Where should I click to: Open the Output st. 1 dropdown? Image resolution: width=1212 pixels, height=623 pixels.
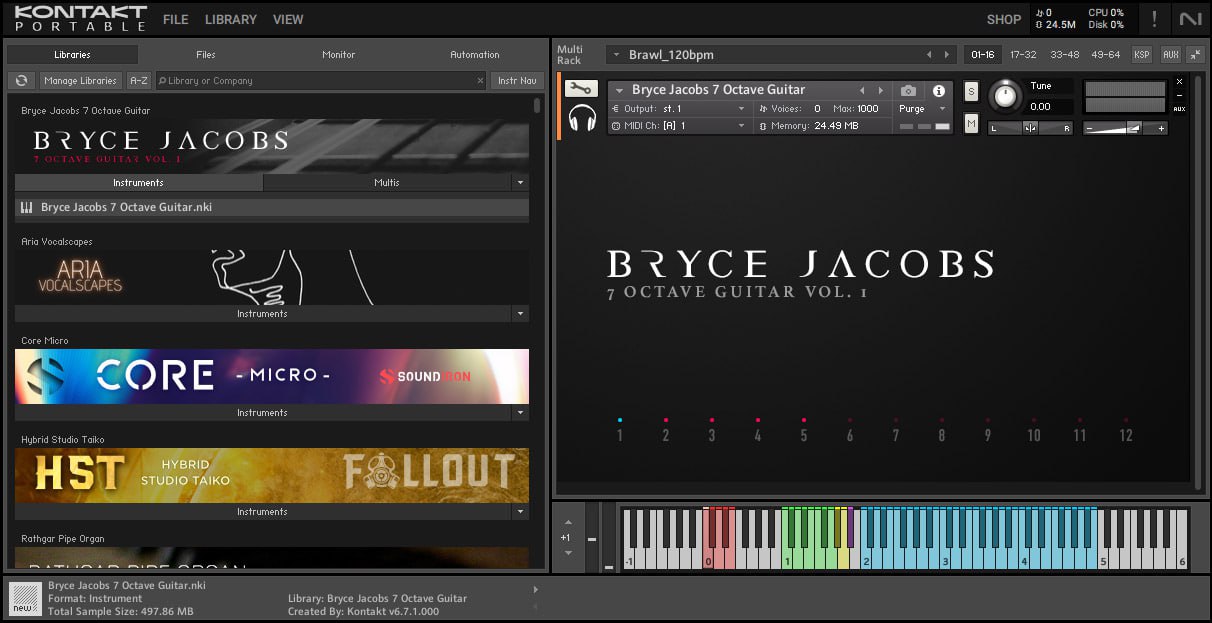pyautogui.click(x=741, y=109)
